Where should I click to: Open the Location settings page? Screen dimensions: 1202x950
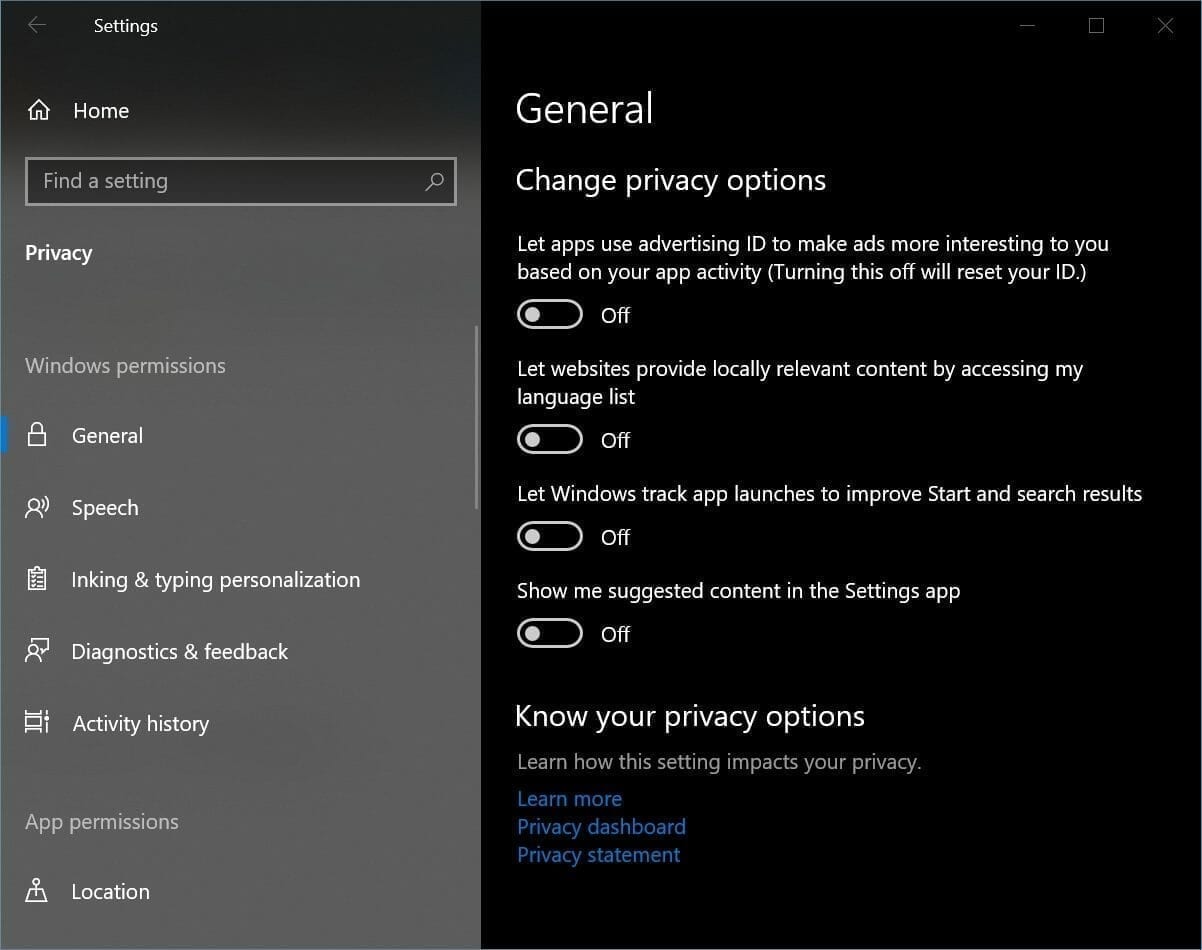110,891
